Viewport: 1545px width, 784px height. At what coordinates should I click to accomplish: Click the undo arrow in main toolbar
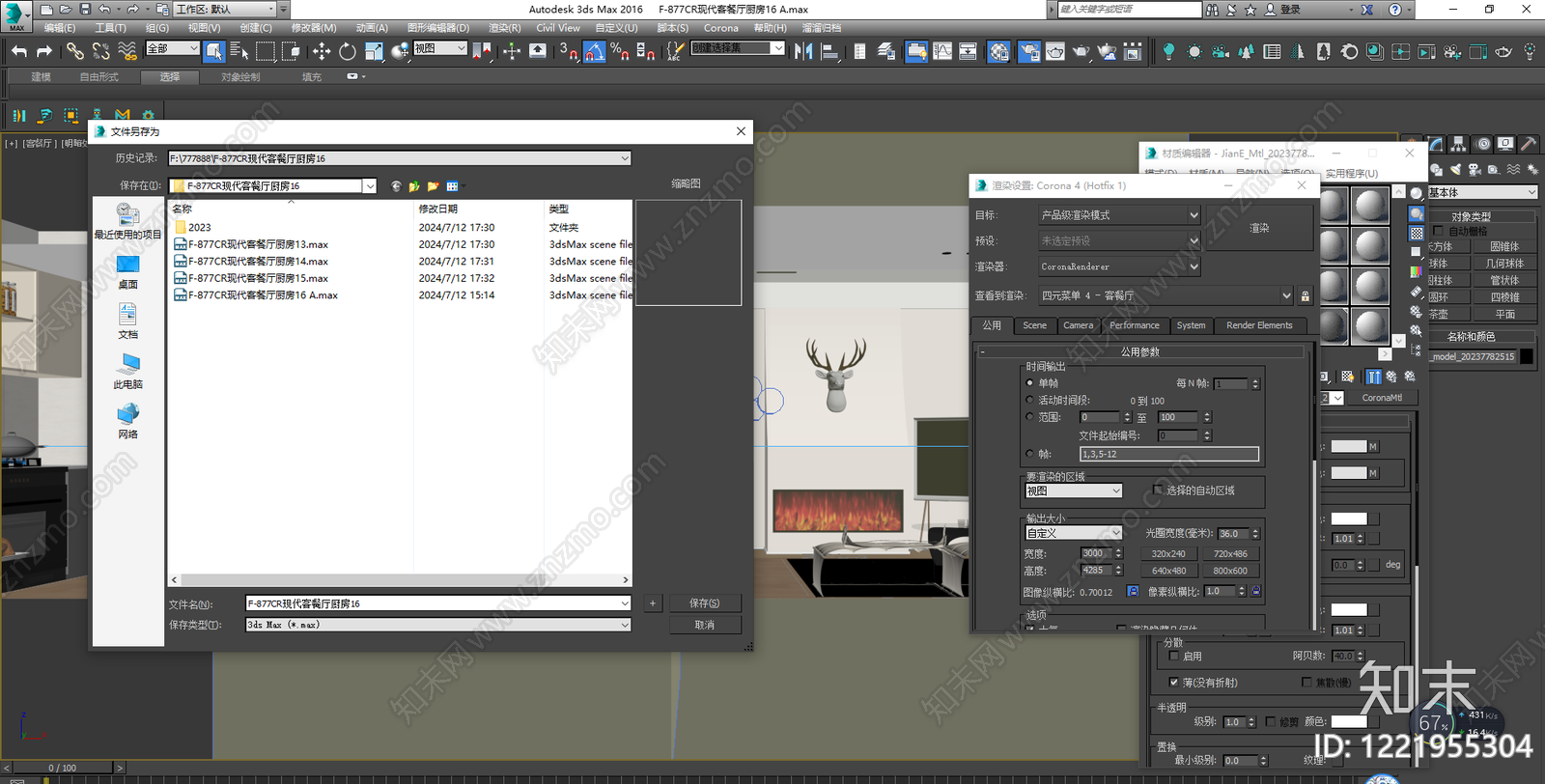tap(19, 50)
